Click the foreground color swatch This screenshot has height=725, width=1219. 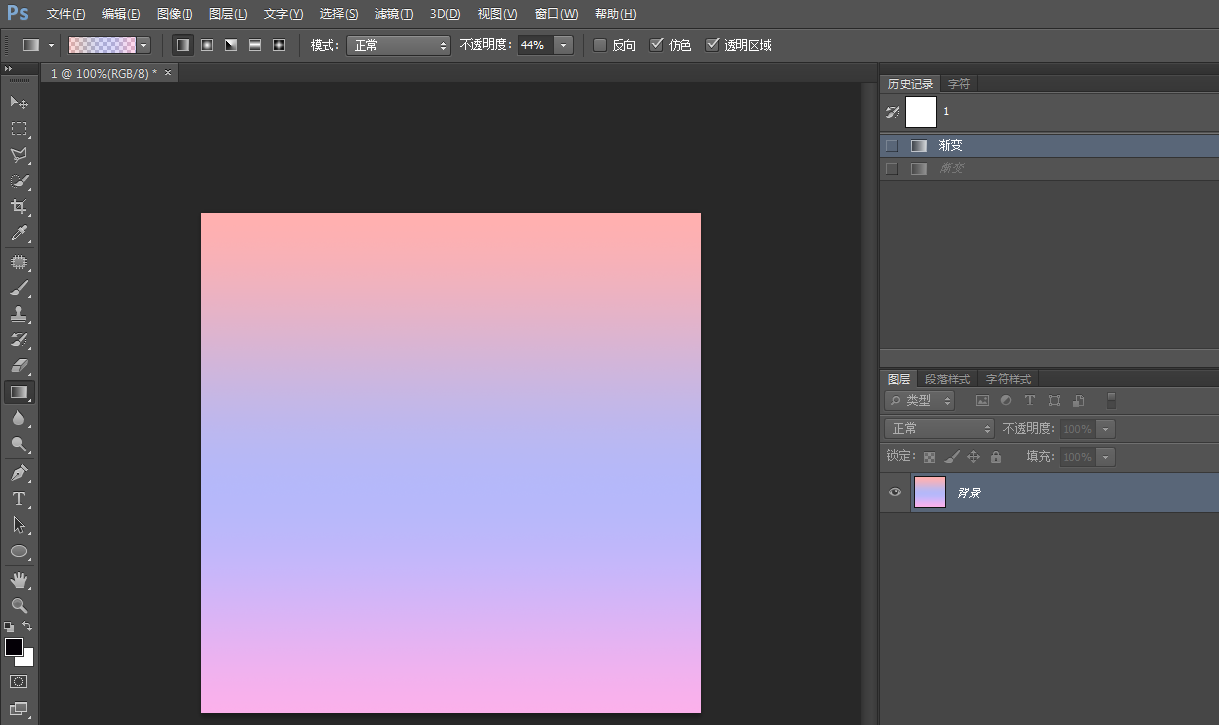tap(14, 647)
